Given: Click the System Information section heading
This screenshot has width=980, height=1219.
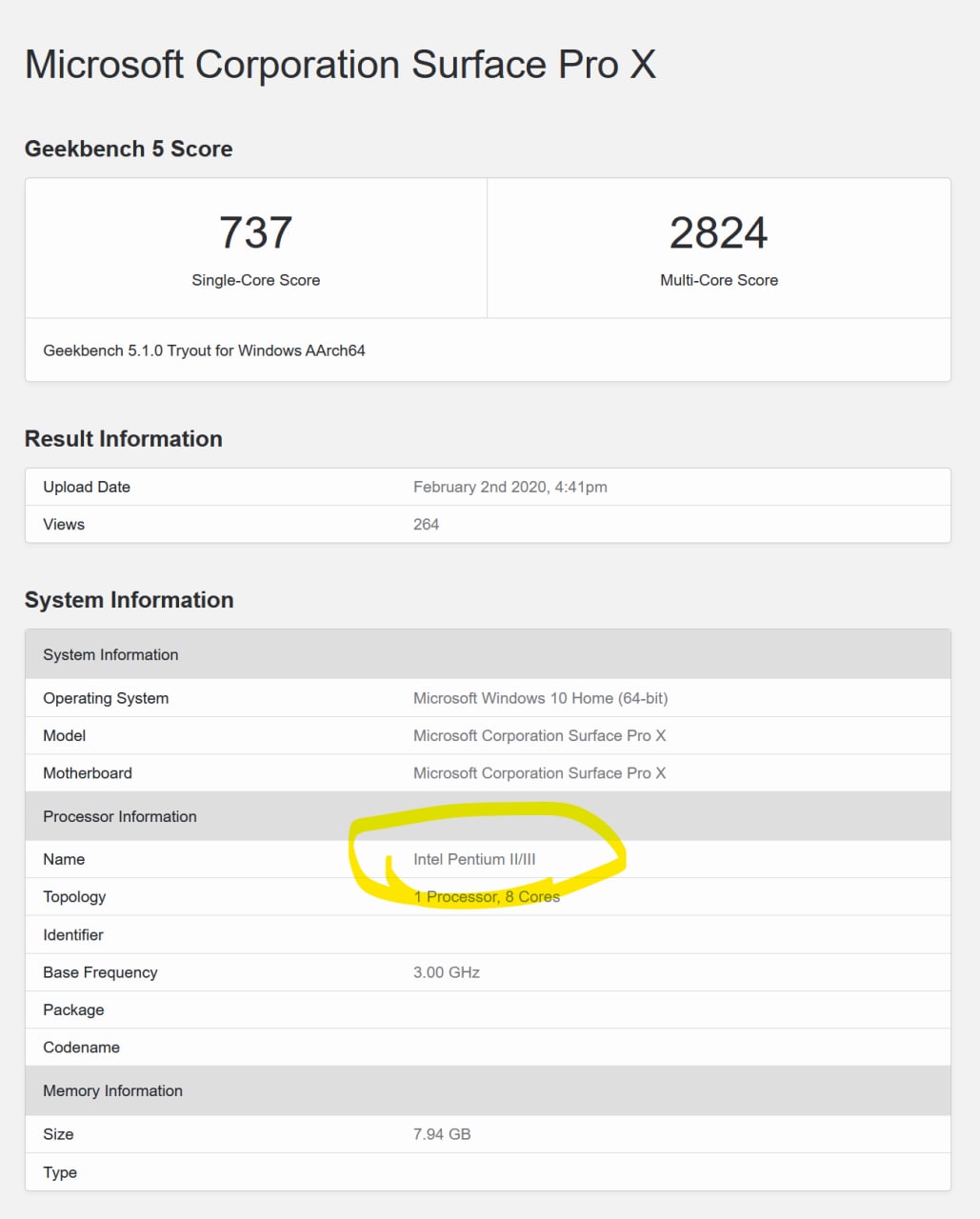Looking at the screenshot, I should [129, 600].
